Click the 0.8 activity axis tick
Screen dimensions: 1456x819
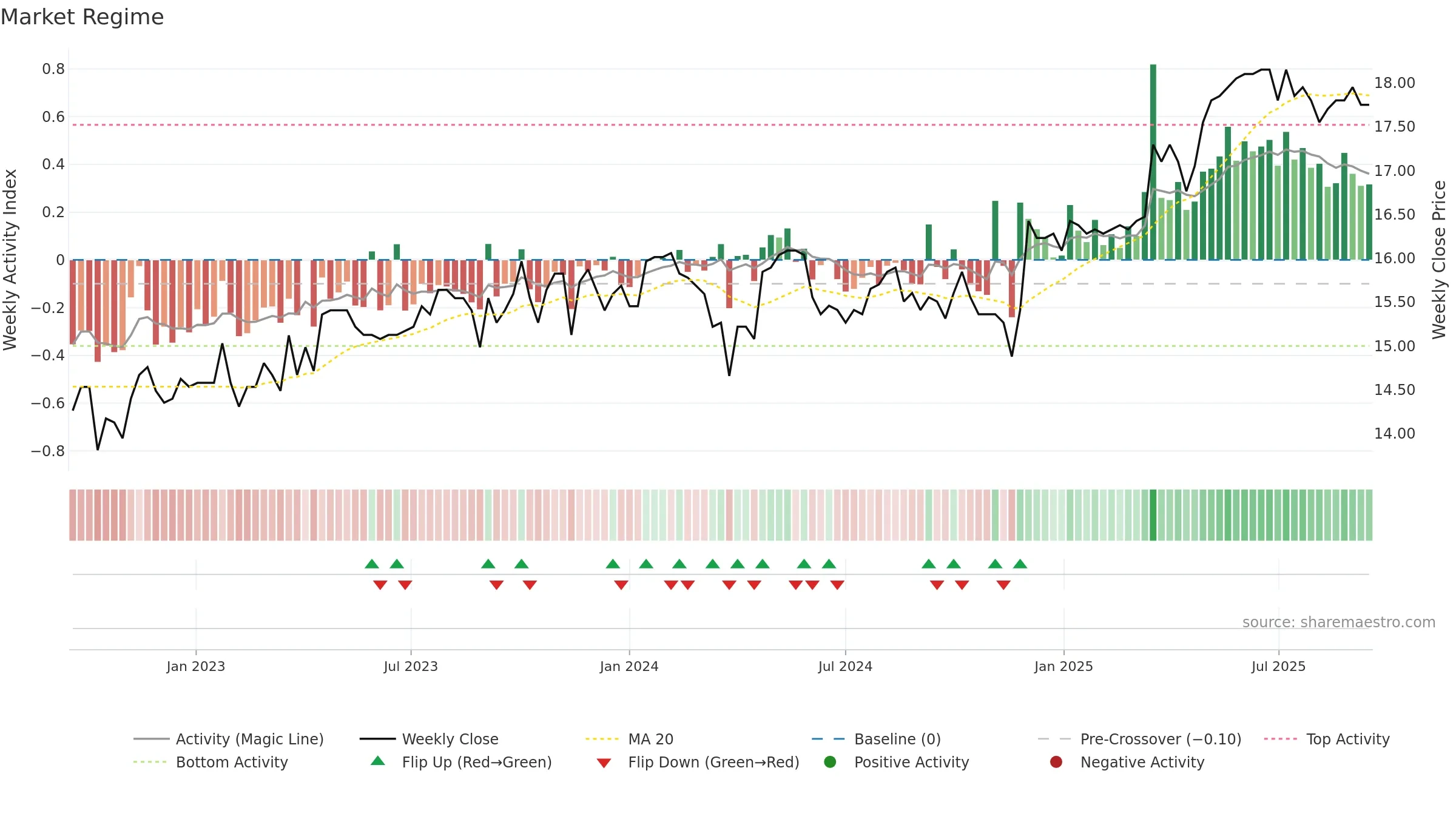[x=53, y=69]
